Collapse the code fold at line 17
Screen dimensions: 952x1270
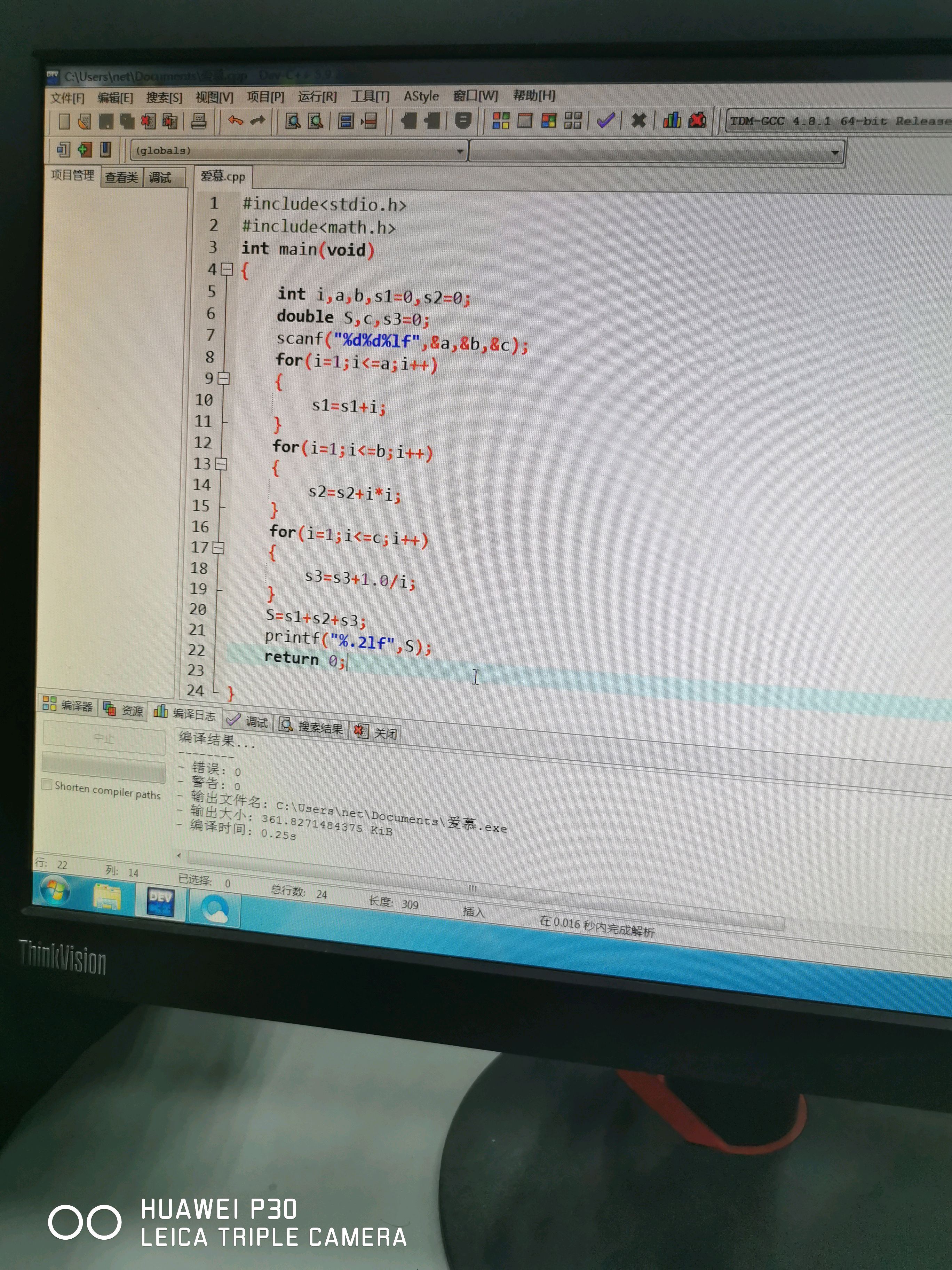(218, 548)
